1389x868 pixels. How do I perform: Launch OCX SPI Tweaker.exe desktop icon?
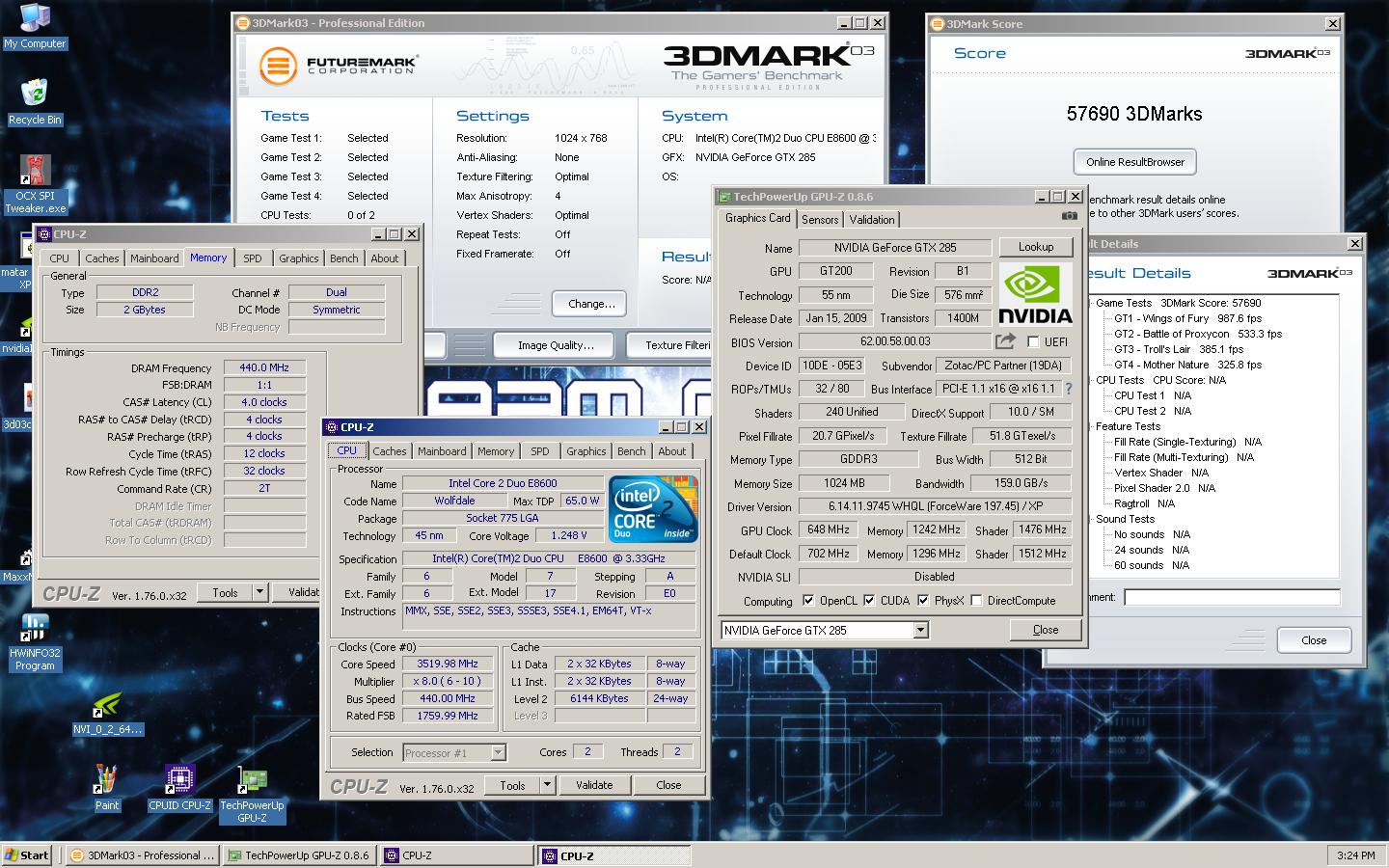(36, 184)
